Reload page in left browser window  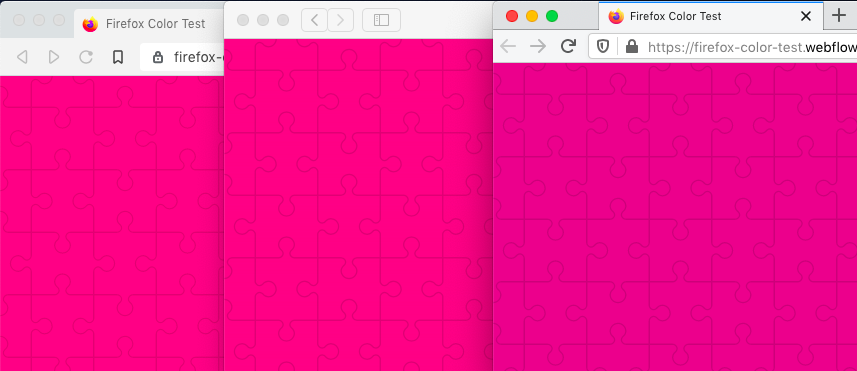86,57
